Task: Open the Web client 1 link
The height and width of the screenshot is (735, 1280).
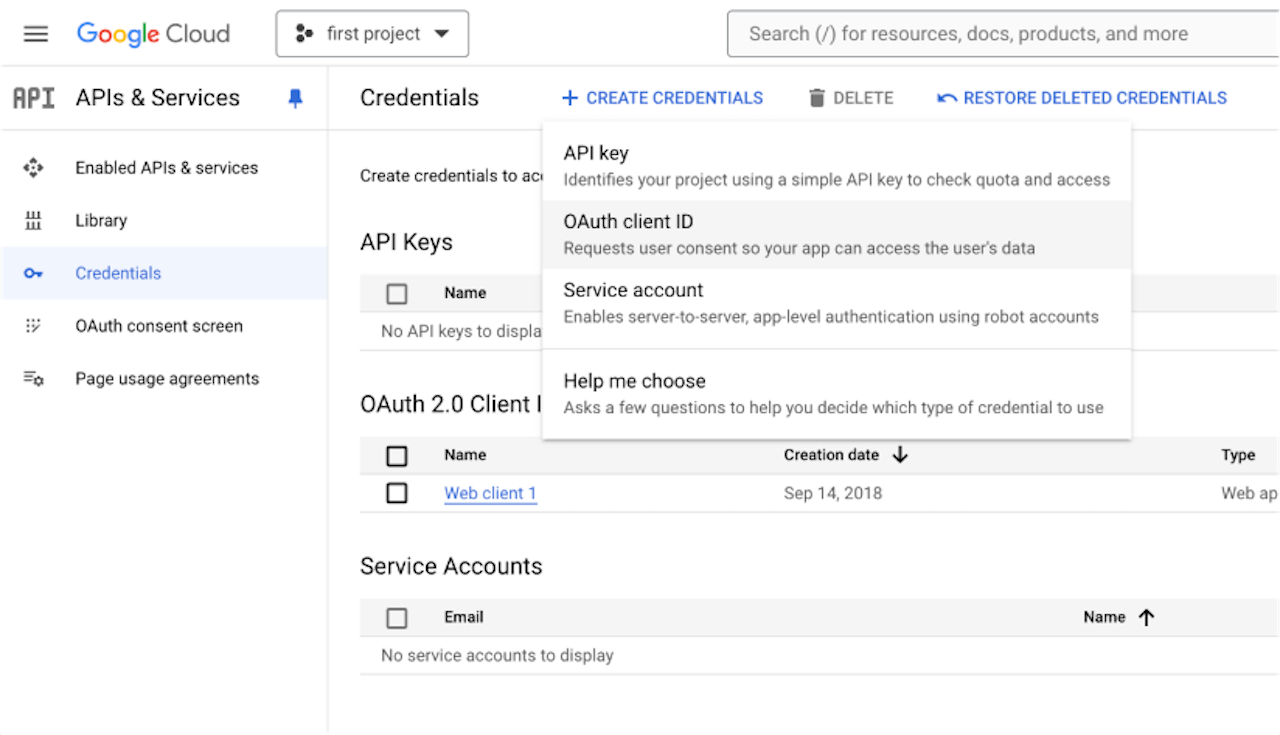Action: pyautogui.click(x=490, y=493)
